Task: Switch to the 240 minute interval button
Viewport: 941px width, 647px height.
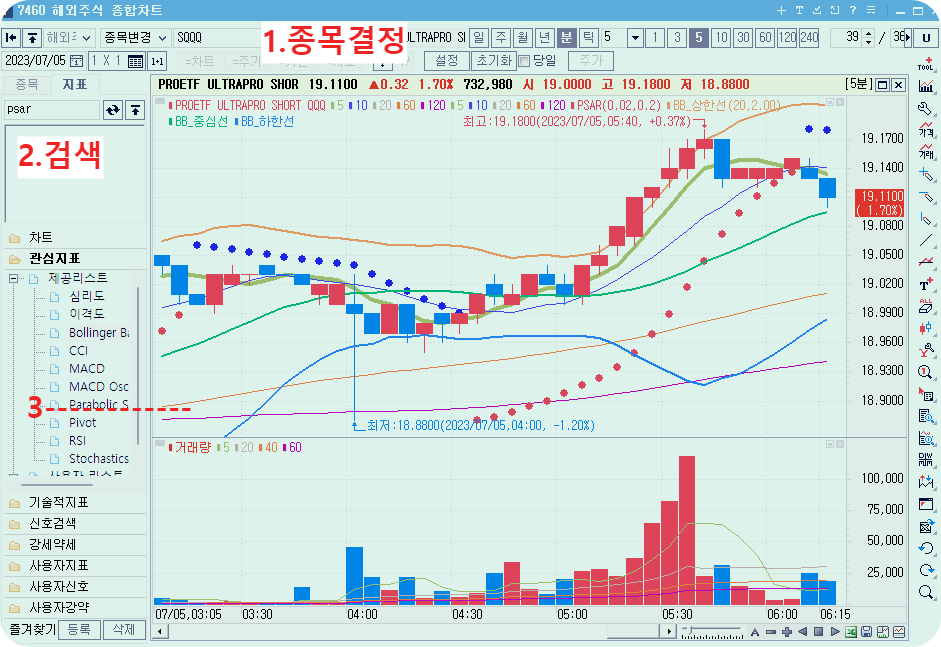Action: click(809, 38)
